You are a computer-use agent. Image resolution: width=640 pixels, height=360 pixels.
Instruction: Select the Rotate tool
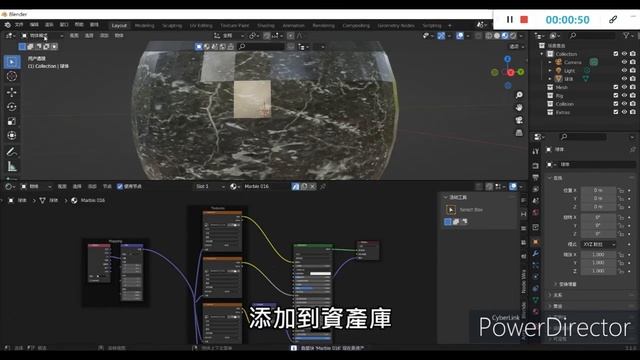pyautogui.click(x=12, y=107)
